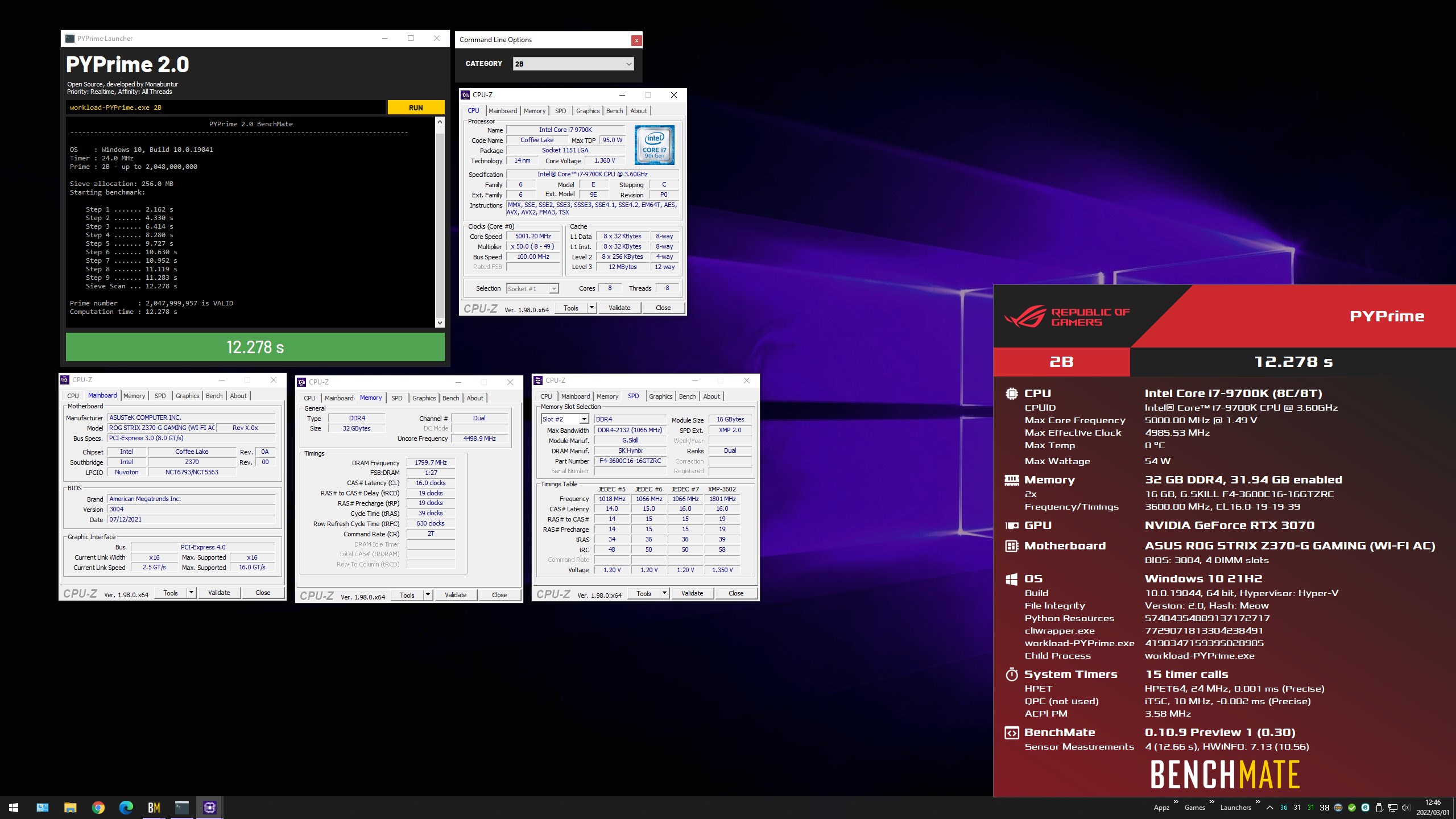1456x819 pixels.
Task: Click the 12.278 s green result bar
Action: click(255, 347)
